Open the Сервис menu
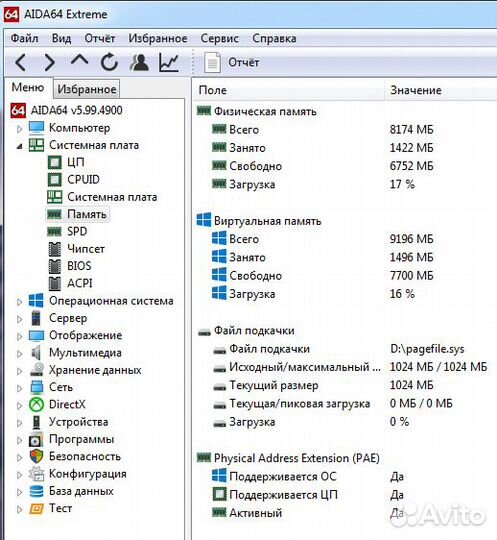This screenshot has width=497, height=540. [219, 38]
